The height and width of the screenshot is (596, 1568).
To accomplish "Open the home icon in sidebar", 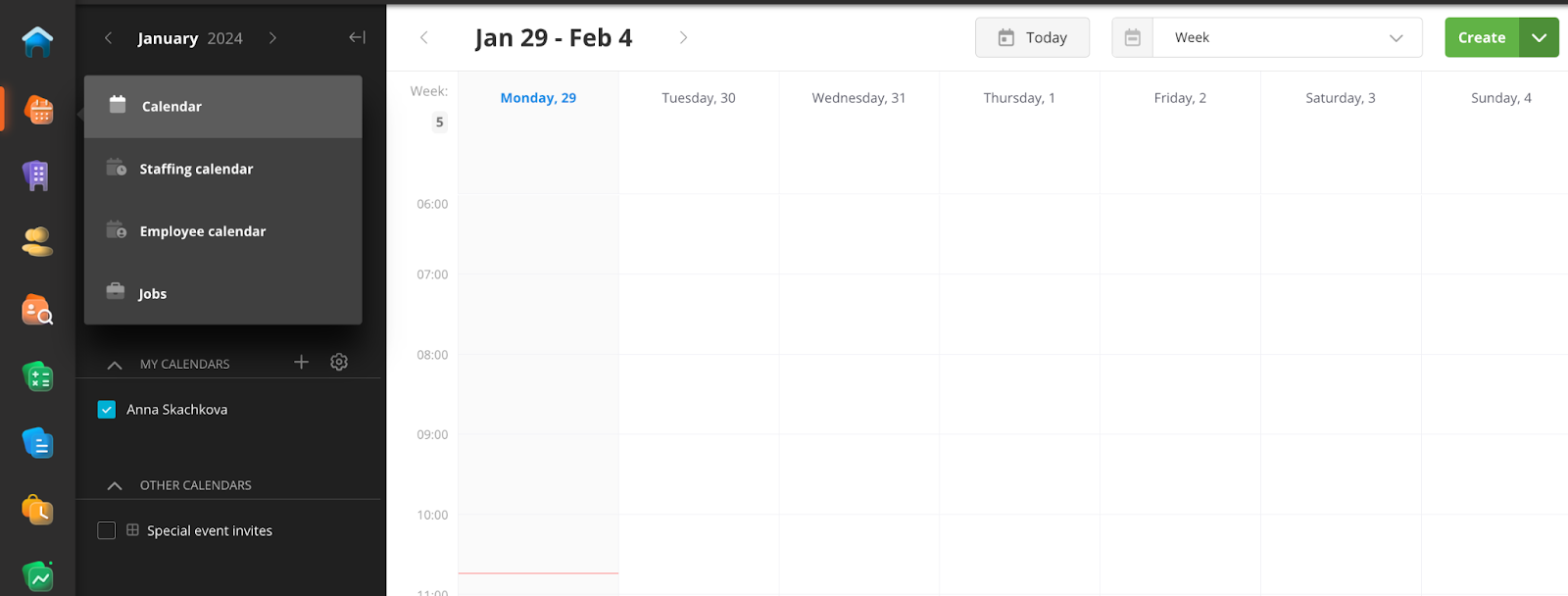I will click(x=37, y=41).
